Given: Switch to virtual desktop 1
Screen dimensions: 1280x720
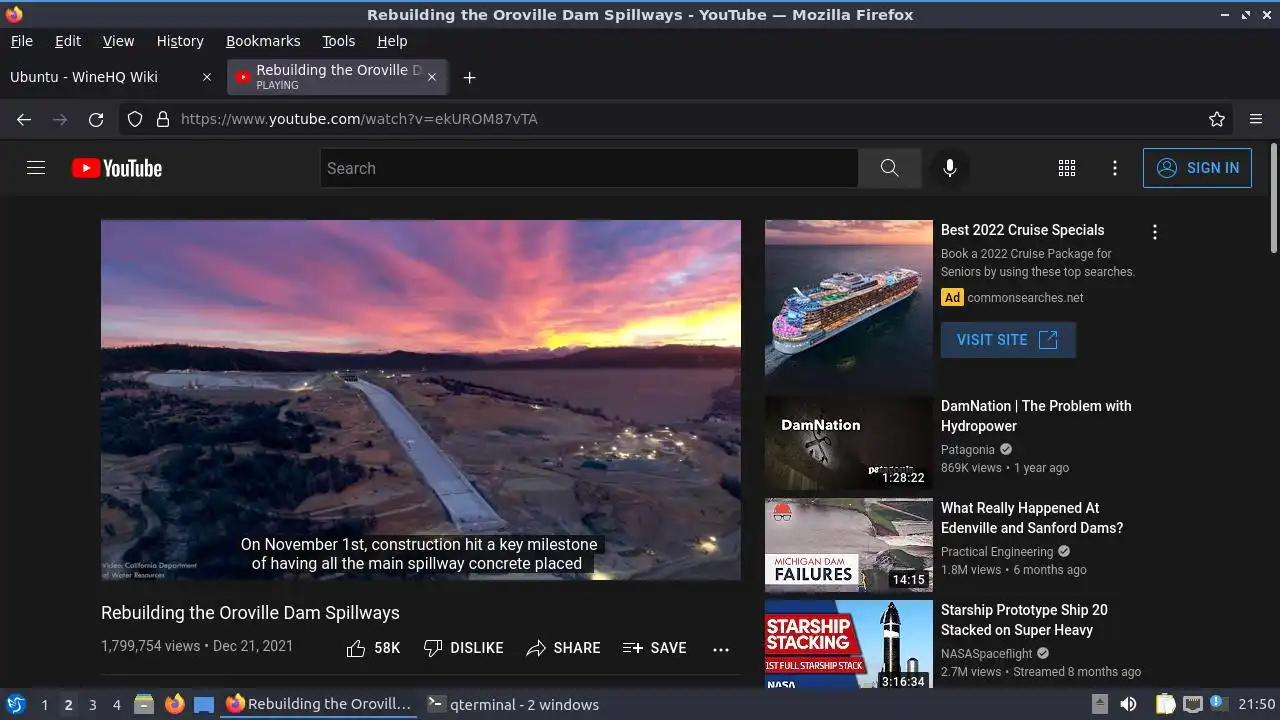Looking at the screenshot, I should (x=44, y=704).
